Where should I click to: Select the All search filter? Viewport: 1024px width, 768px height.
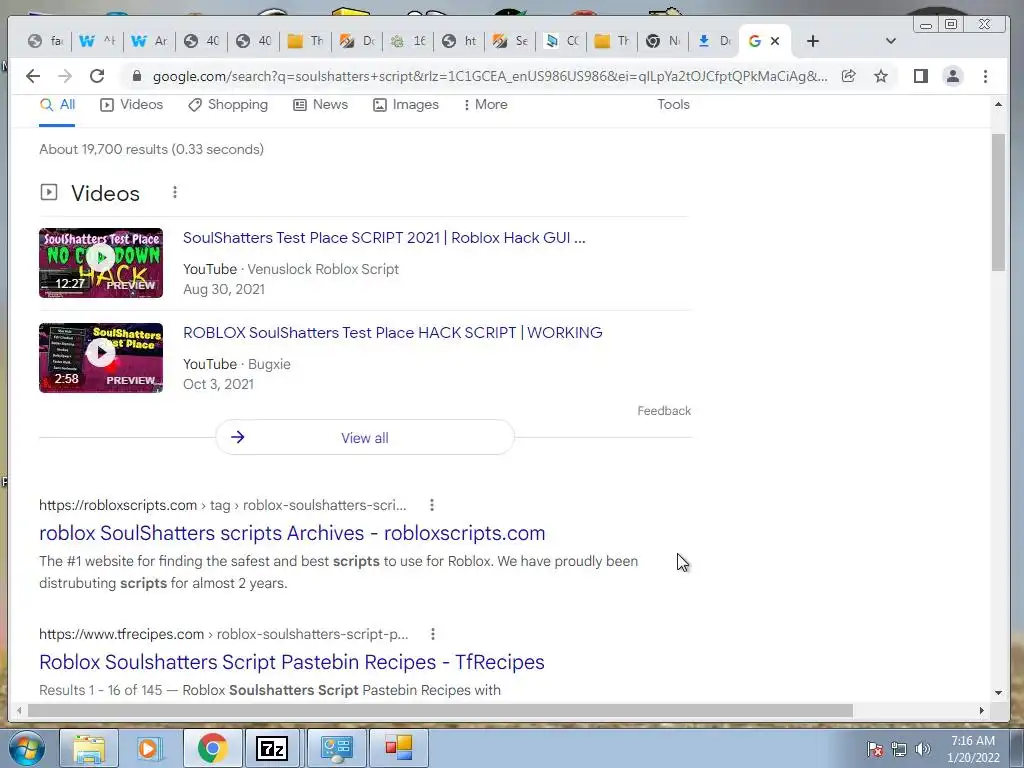pyautogui.click(x=57, y=104)
